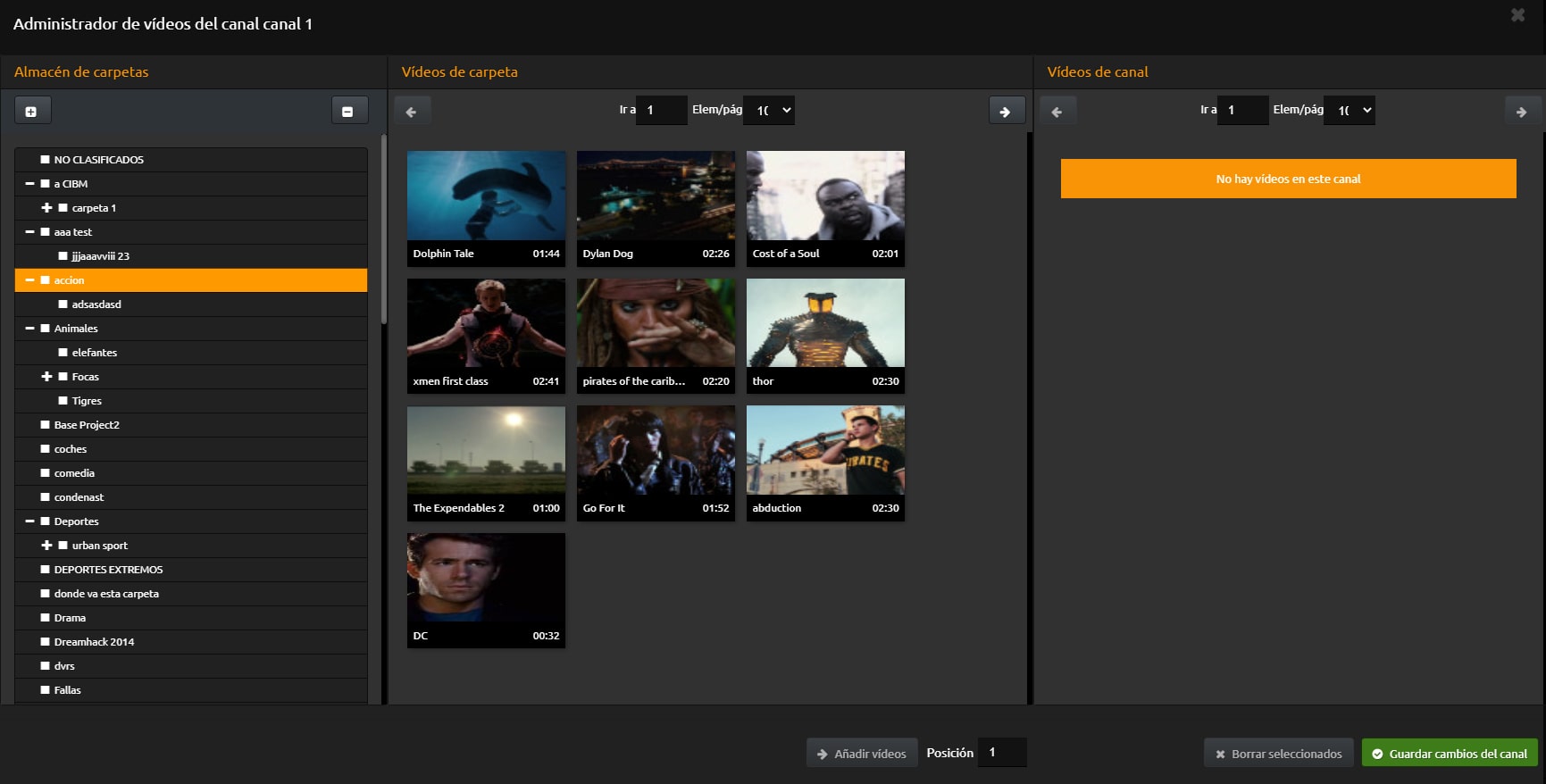
Task: Select the dvrs folder row
Action: pyautogui.click(x=191, y=665)
